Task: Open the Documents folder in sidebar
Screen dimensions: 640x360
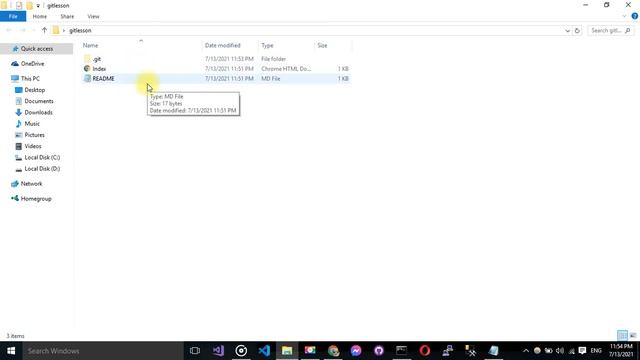Action: click(39, 101)
